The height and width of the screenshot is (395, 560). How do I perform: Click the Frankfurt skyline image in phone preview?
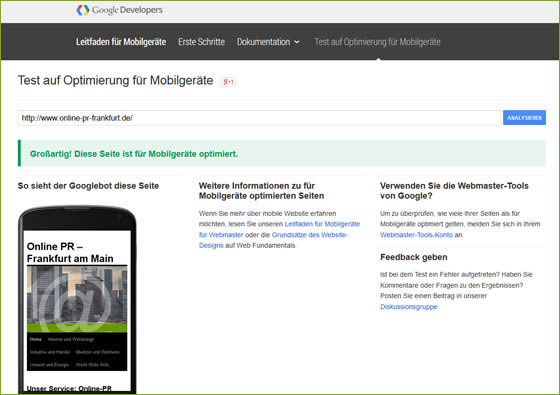point(77,299)
